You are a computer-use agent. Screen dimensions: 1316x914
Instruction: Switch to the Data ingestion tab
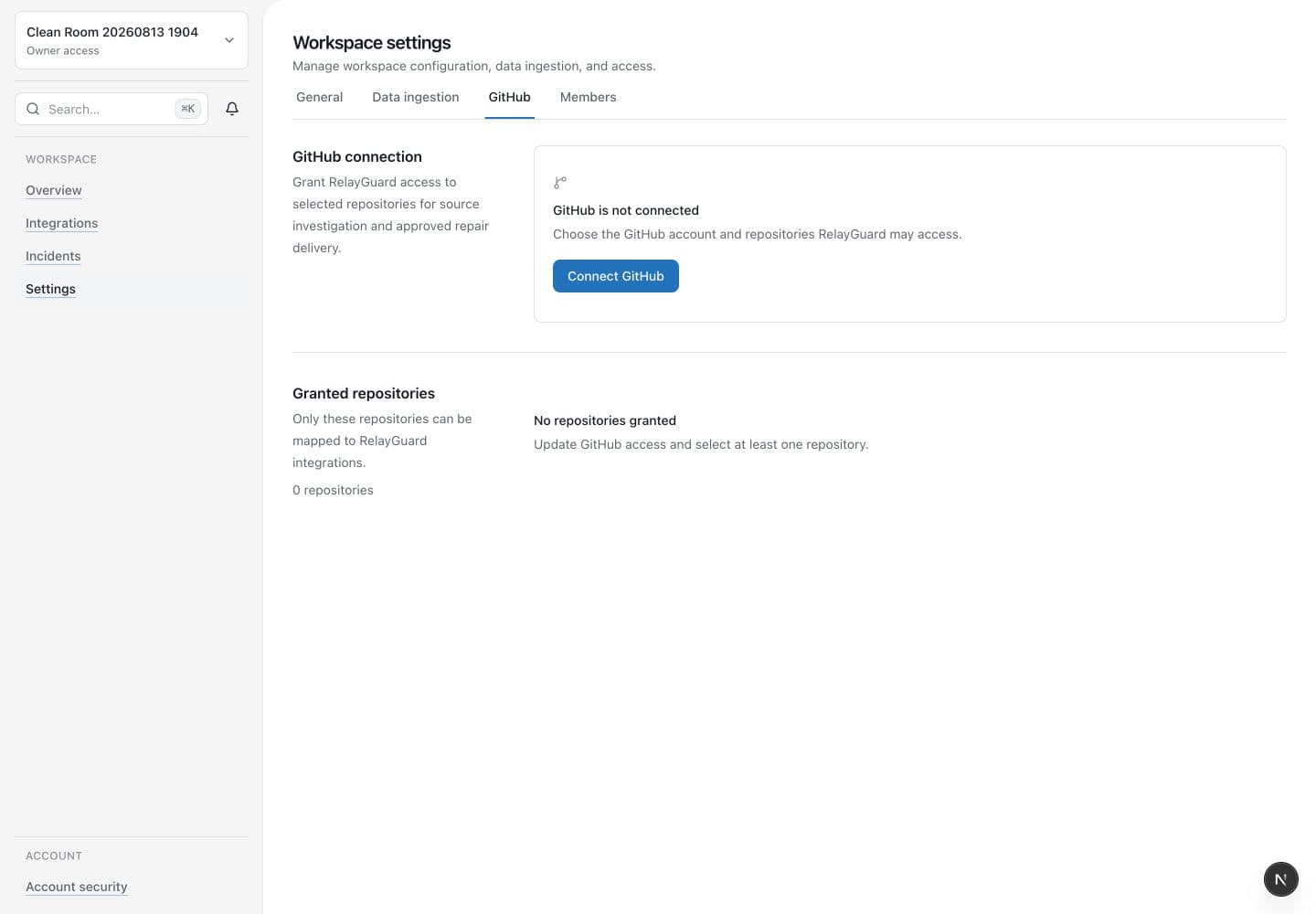[x=416, y=97]
